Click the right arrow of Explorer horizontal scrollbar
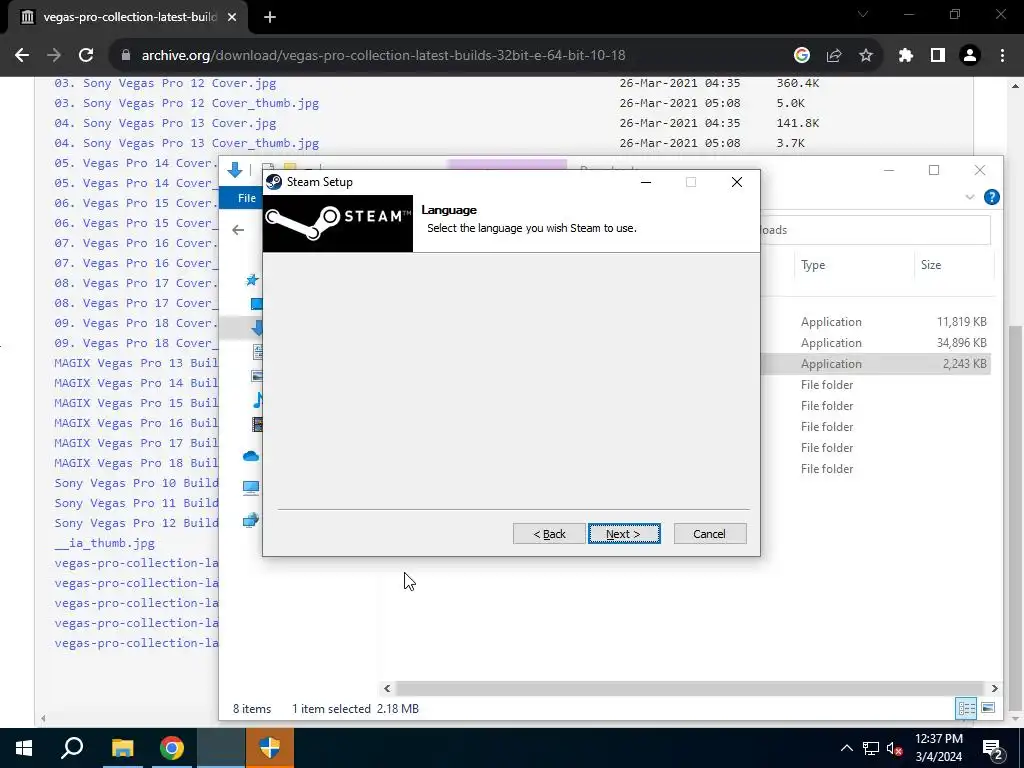The height and width of the screenshot is (768, 1024). (x=994, y=688)
